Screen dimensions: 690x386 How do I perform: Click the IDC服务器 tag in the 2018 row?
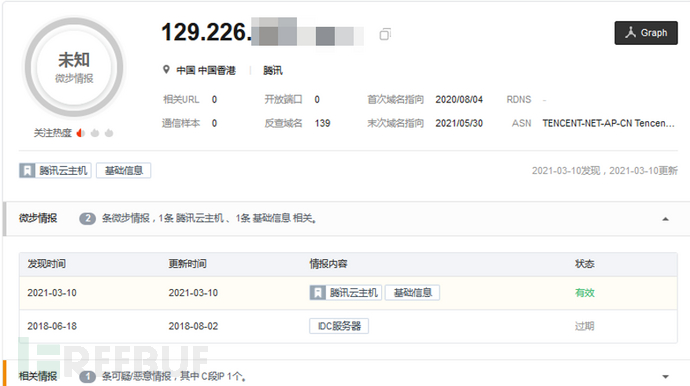tap(339, 326)
